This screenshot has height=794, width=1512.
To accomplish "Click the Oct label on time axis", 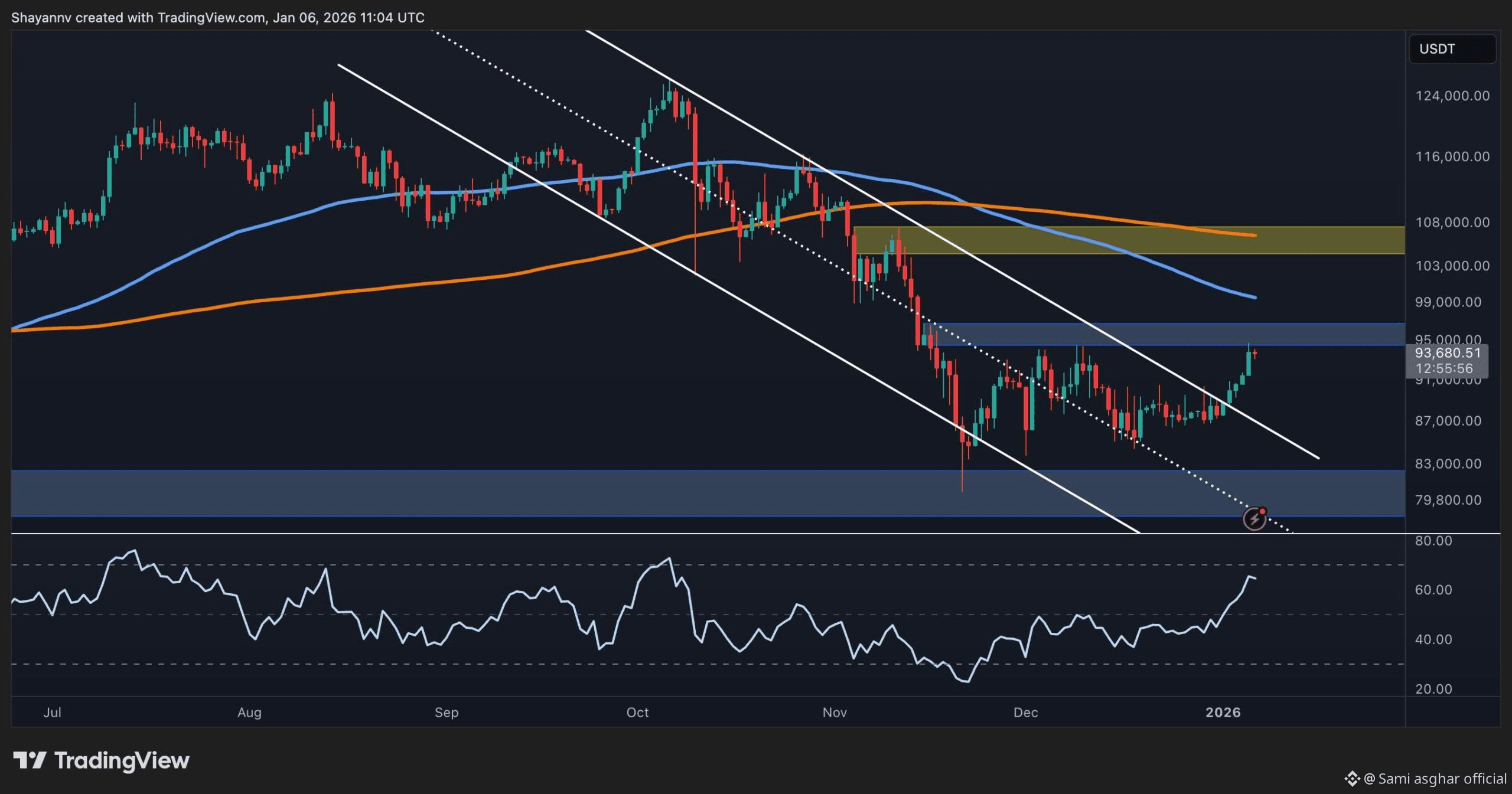I will (637, 713).
